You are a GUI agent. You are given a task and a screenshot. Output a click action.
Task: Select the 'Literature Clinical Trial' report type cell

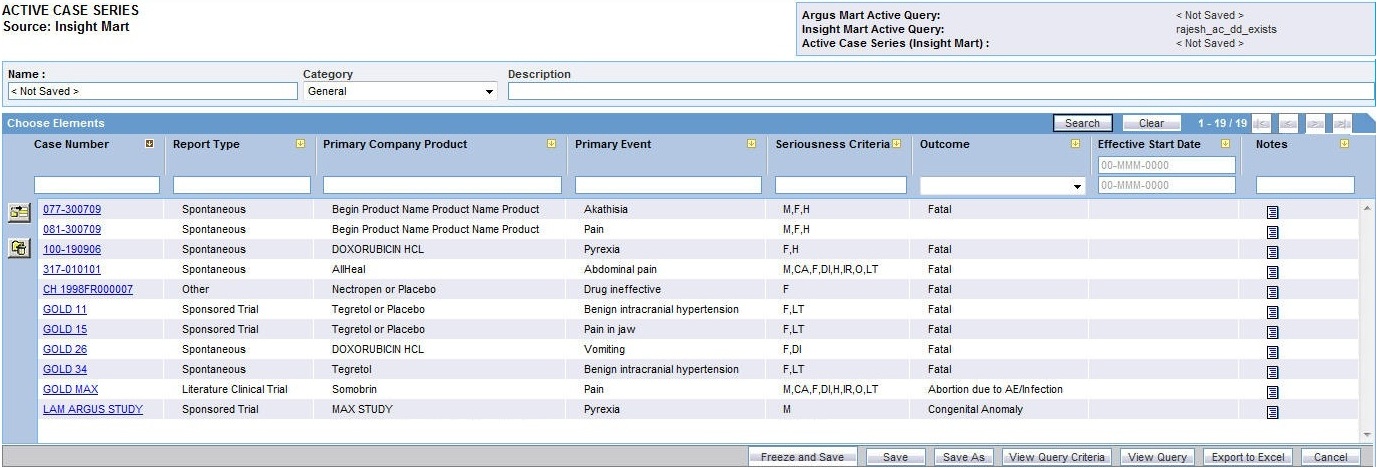click(234, 390)
